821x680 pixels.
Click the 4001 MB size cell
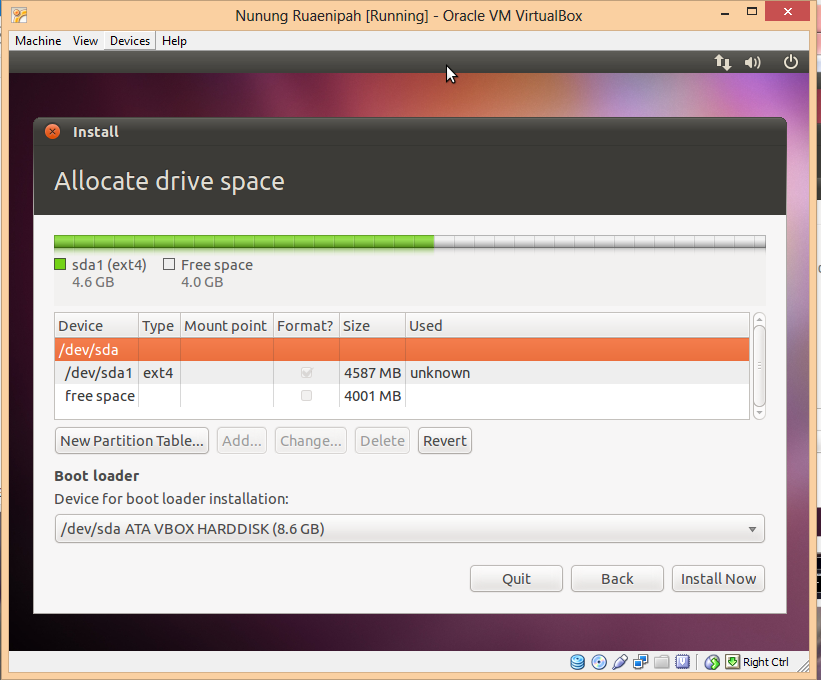pyautogui.click(x=372, y=396)
